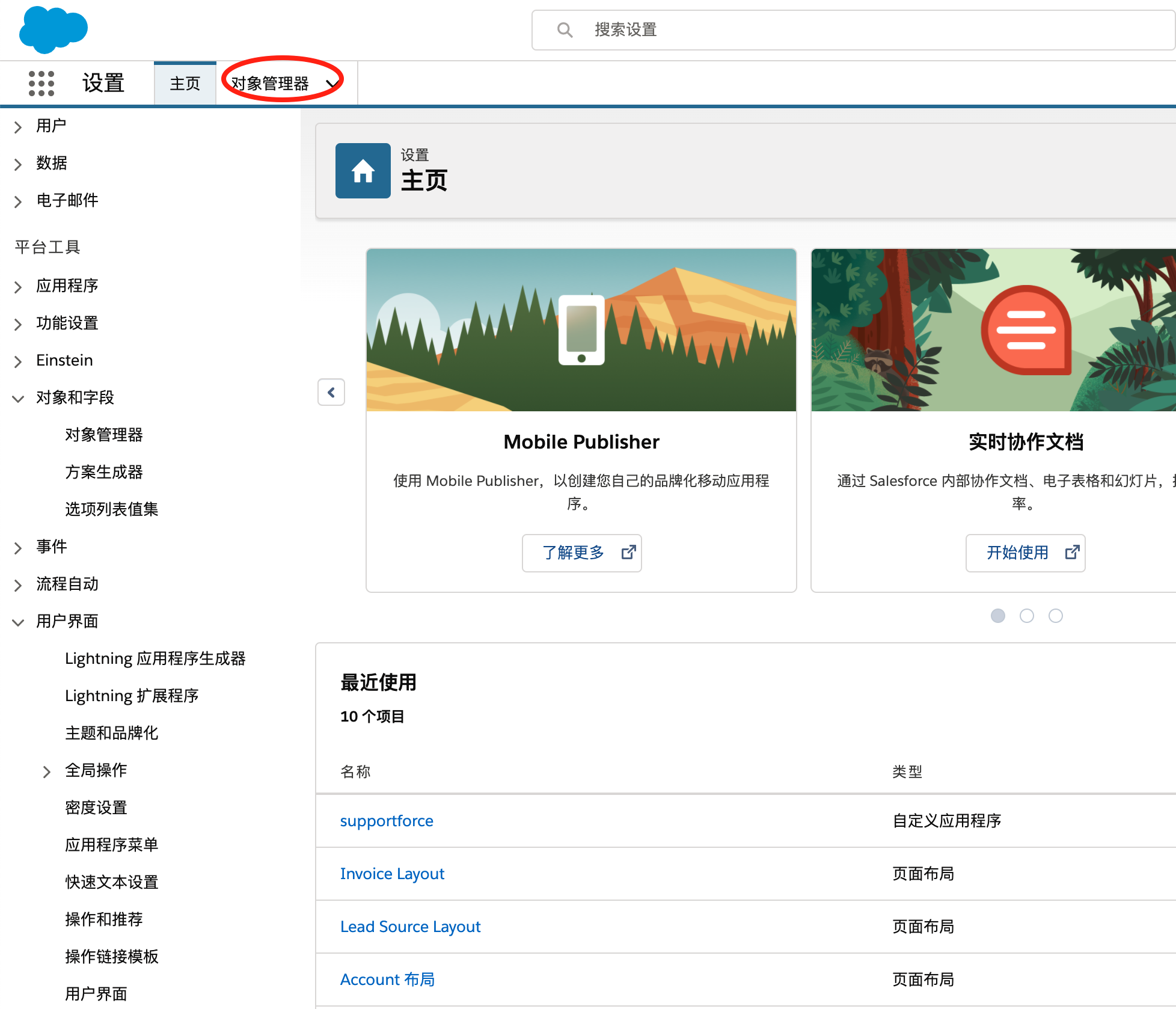Switch to the 对象管理器 tab
Screen dimensions: 1176x1009
click(x=270, y=84)
